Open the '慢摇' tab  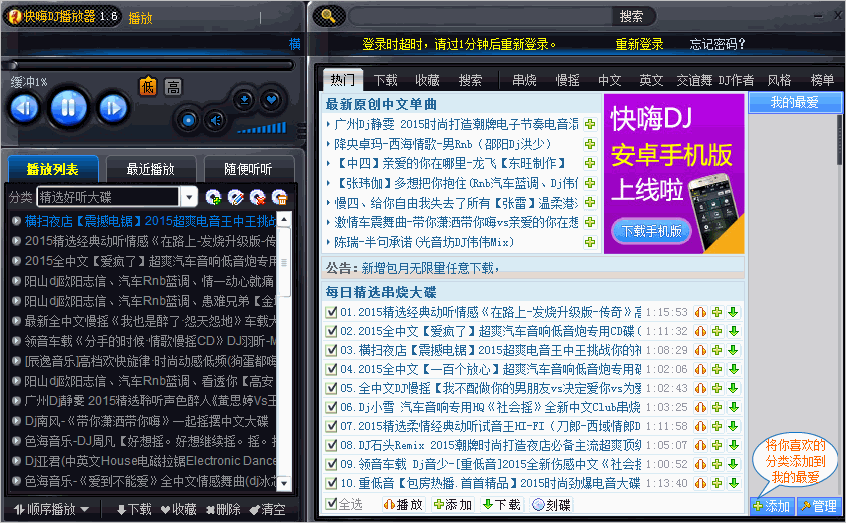[x=568, y=80]
